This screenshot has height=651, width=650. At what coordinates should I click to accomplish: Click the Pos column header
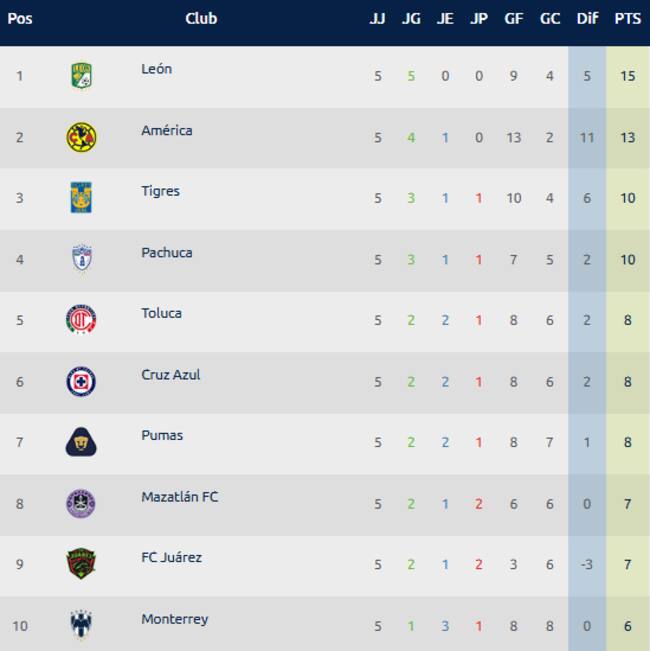click(20, 18)
